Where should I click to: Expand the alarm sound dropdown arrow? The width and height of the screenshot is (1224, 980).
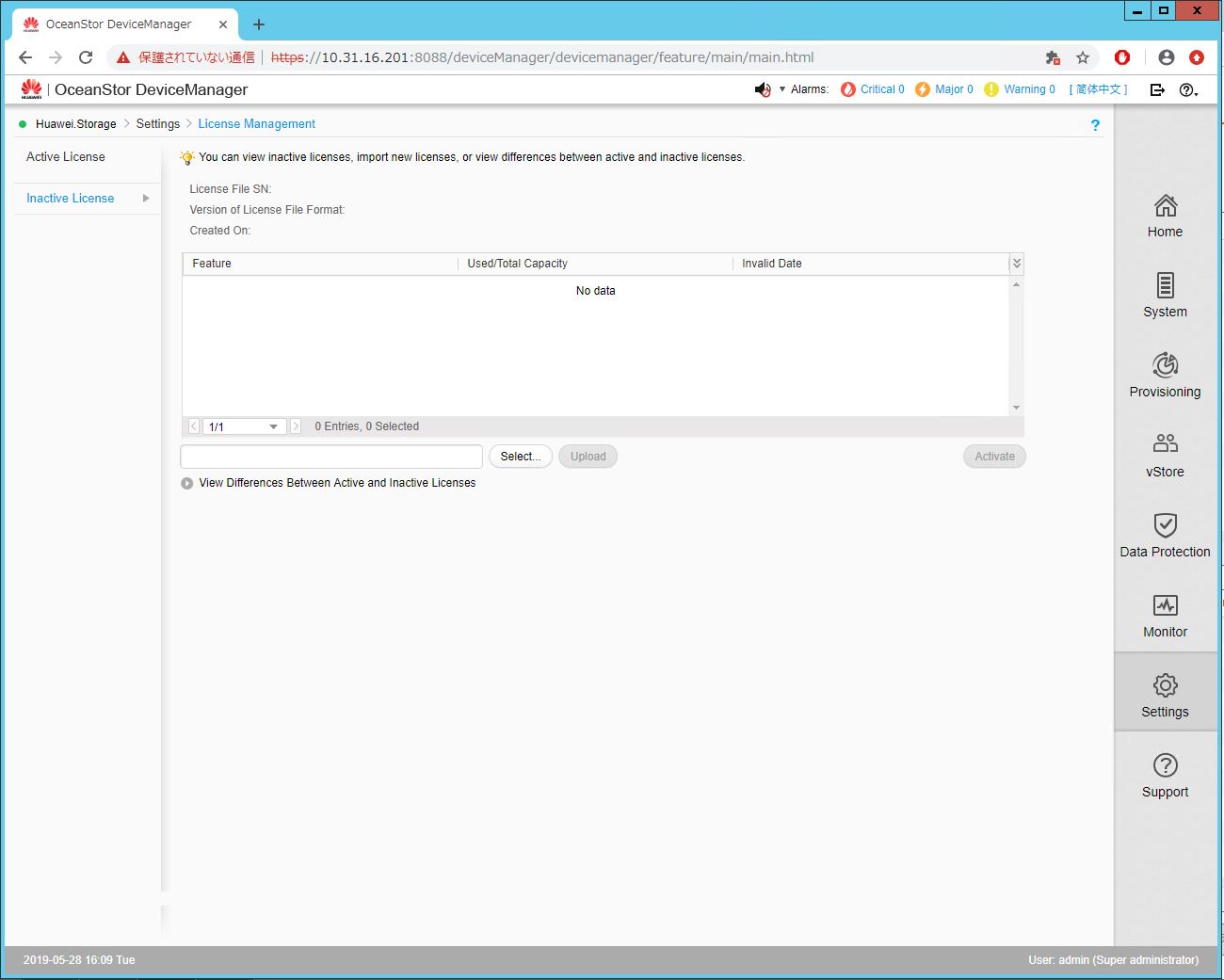782,89
